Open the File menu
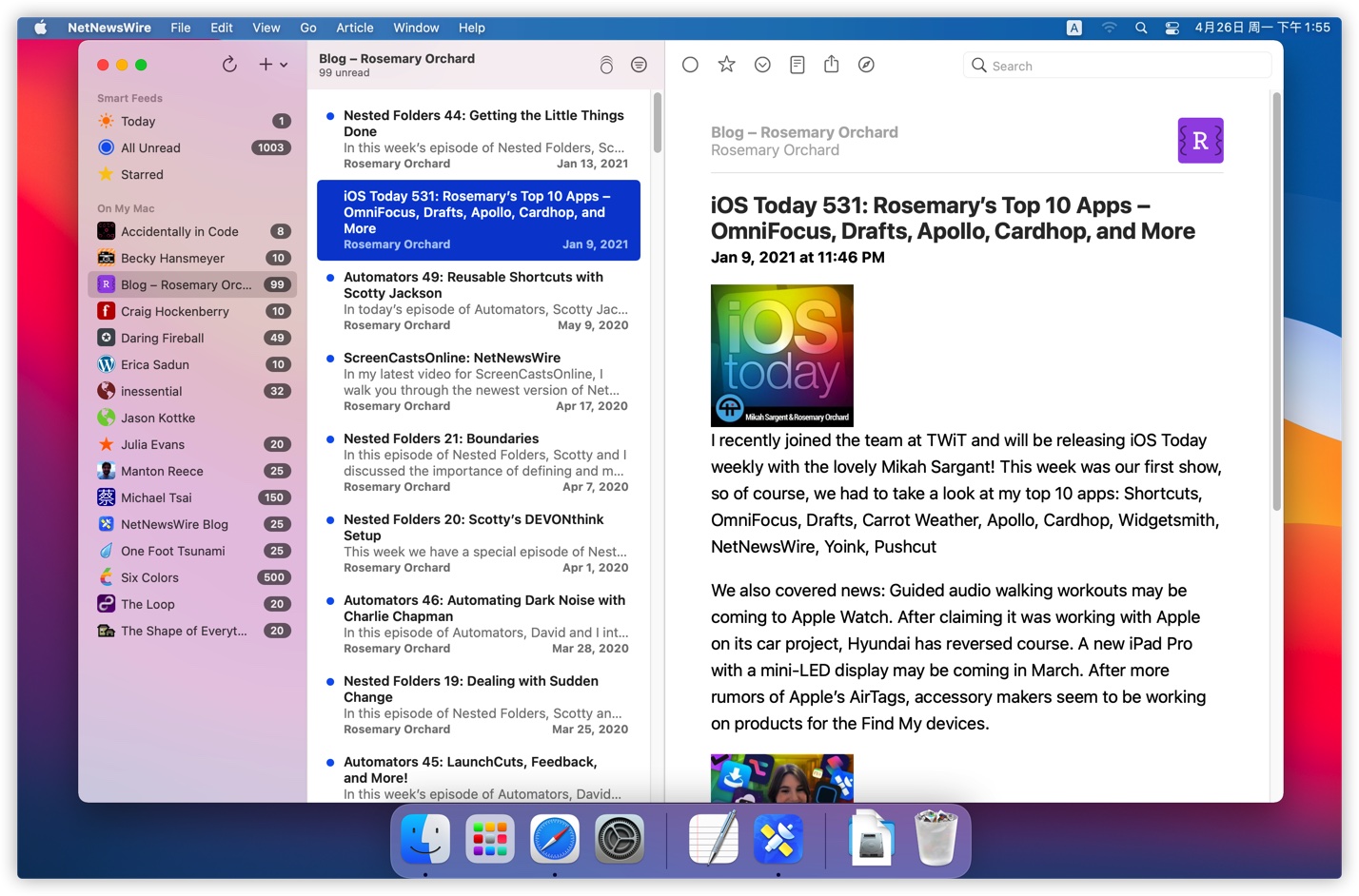1359x896 pixels. tap(181, 28)
